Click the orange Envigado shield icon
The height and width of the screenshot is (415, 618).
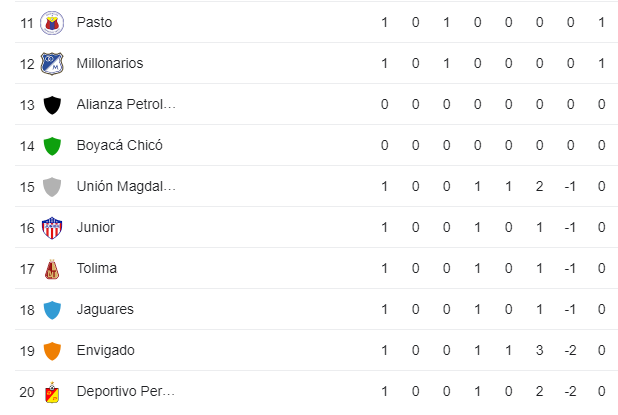[52, 351]
